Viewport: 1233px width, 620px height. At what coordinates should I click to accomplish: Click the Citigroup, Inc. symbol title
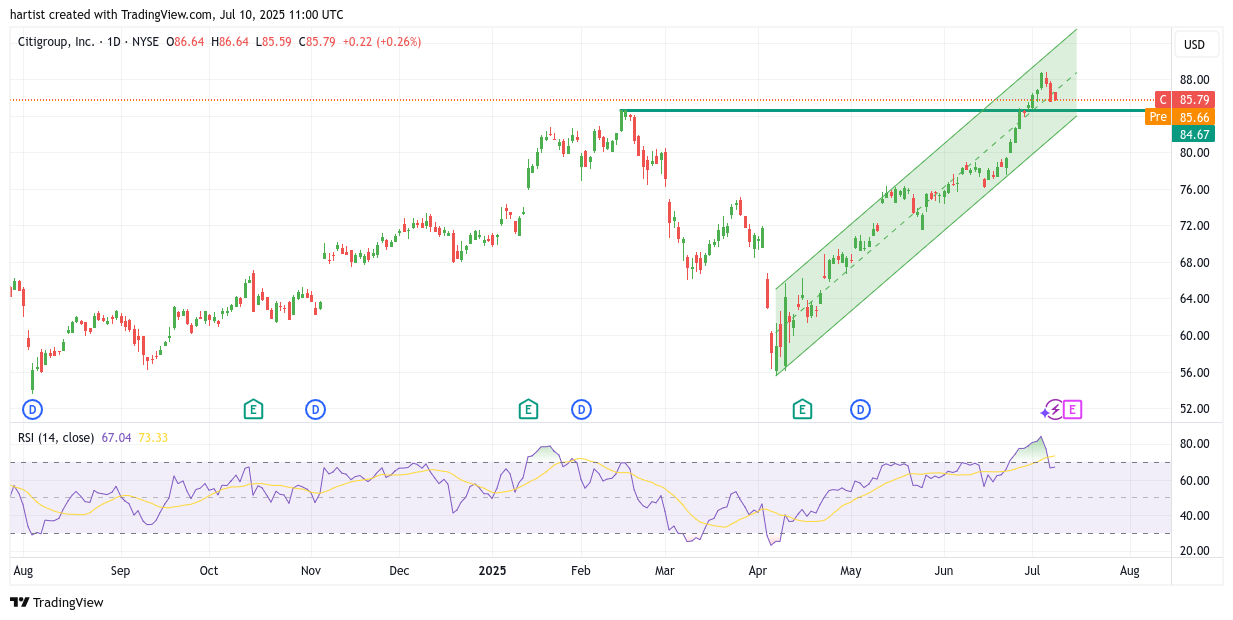tap(56, 42)
